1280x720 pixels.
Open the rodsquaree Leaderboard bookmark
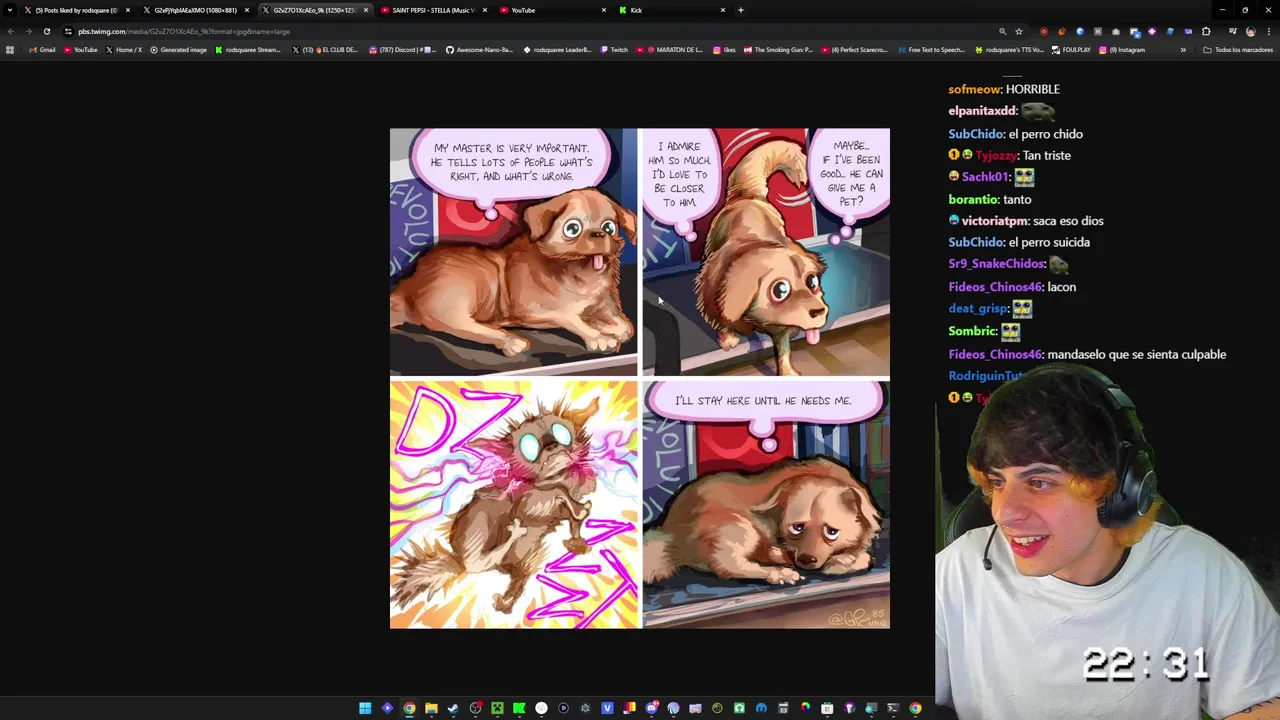coord(558,50)
